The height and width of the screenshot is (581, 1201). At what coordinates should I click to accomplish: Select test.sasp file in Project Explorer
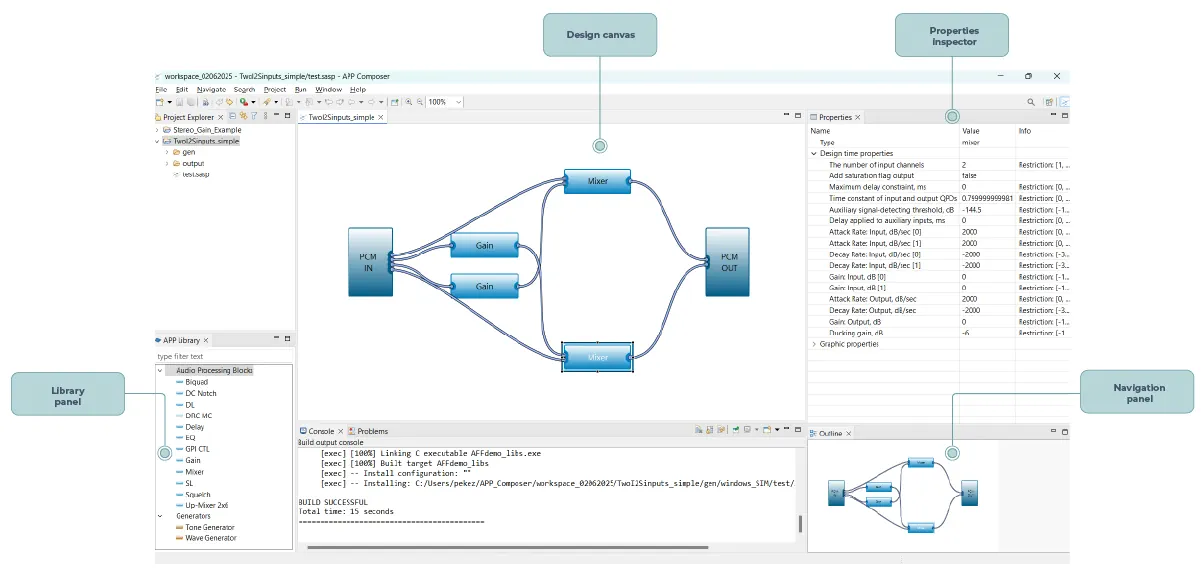pyautogui.click(x=195, y=174)
